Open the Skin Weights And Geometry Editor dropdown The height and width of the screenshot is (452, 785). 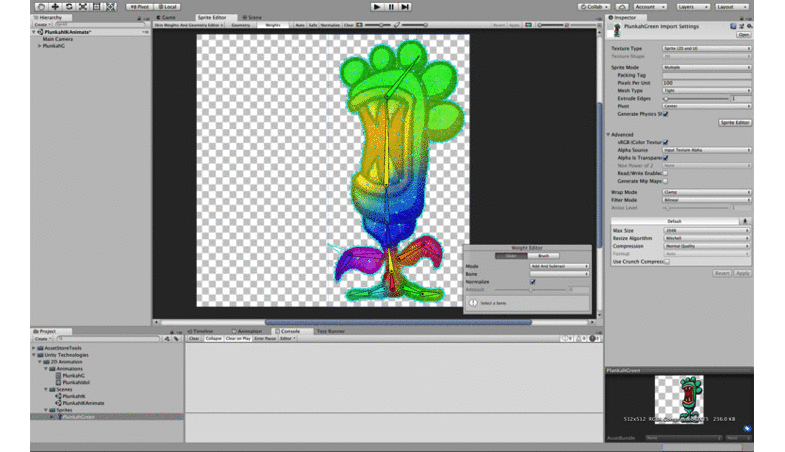tap(189, 25)
